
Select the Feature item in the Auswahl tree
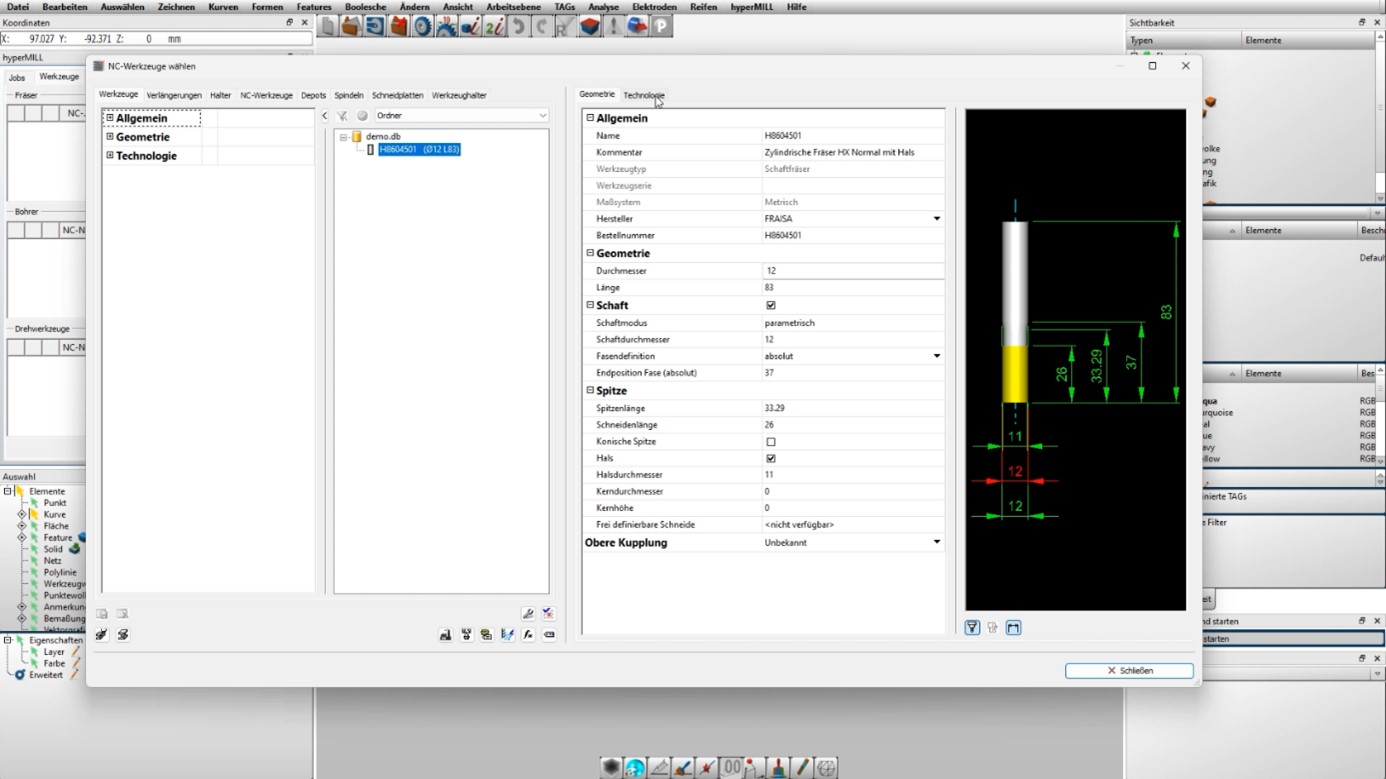[58, 538]
